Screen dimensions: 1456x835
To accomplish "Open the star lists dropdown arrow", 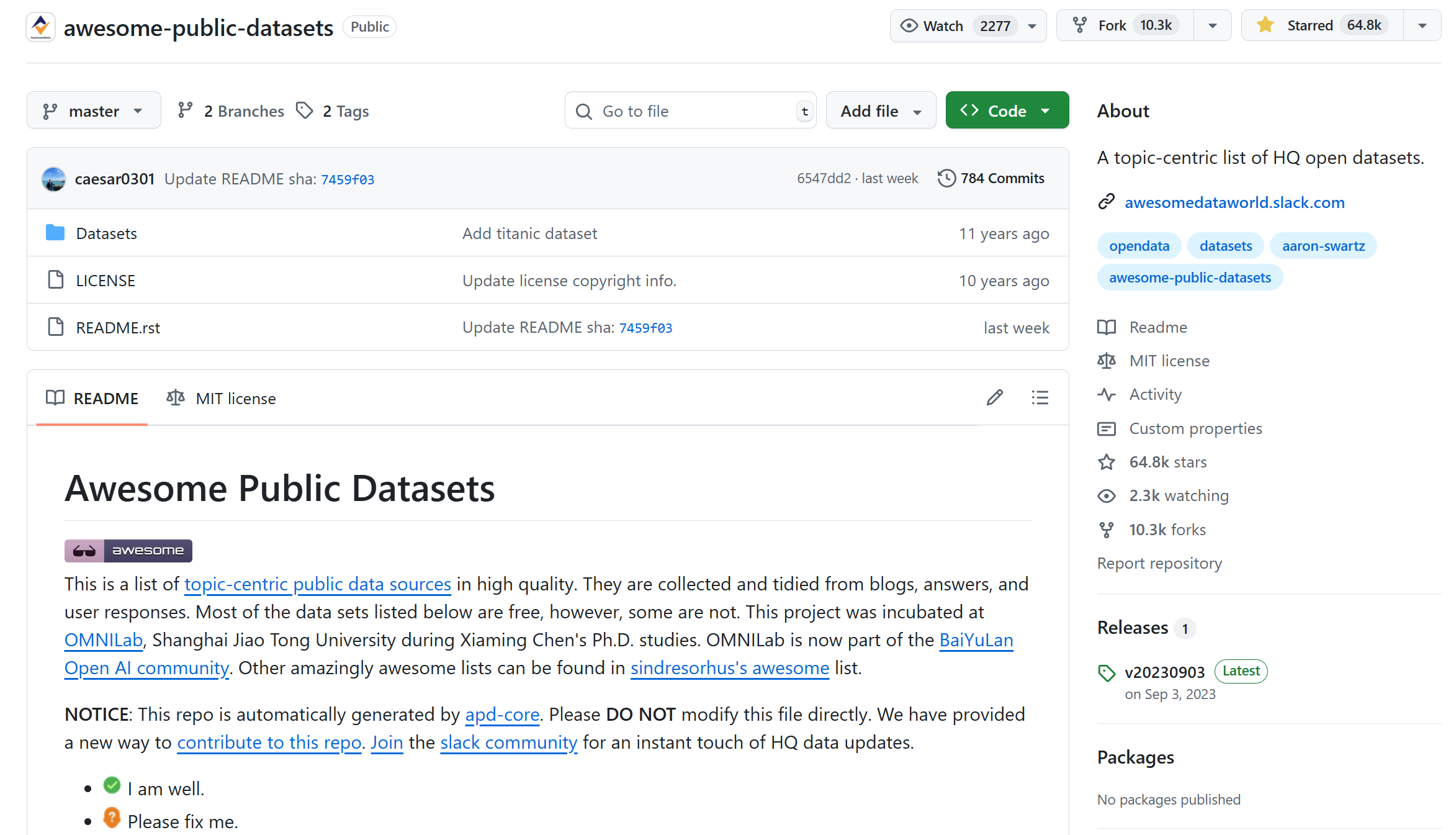I will [x=1422, y=26].
